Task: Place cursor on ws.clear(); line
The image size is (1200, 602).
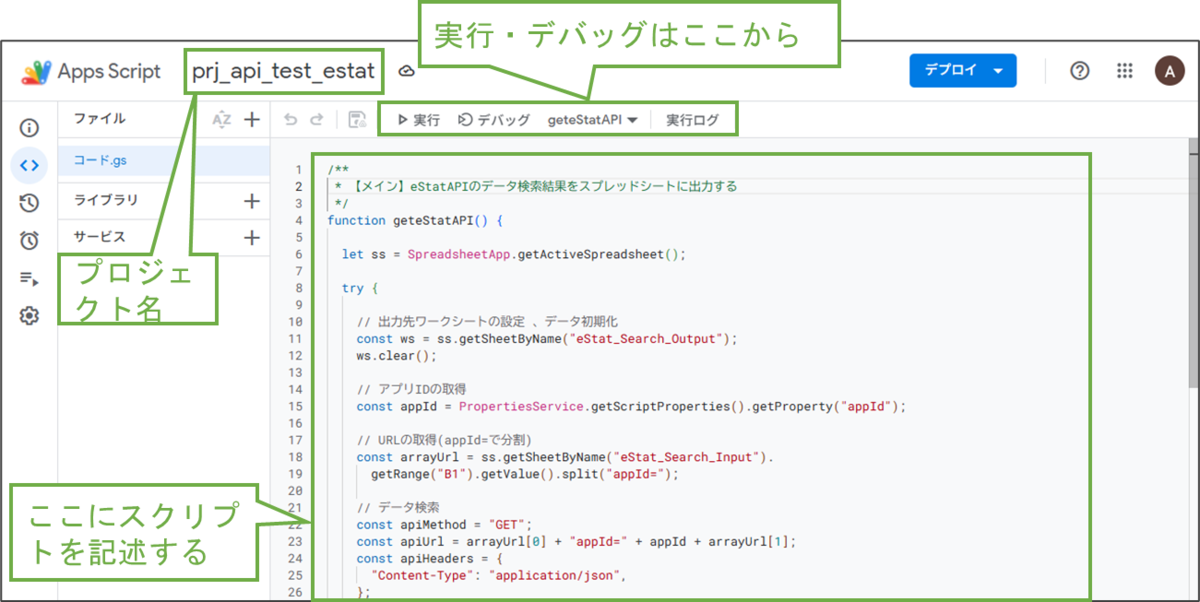Action: point(397,355)
